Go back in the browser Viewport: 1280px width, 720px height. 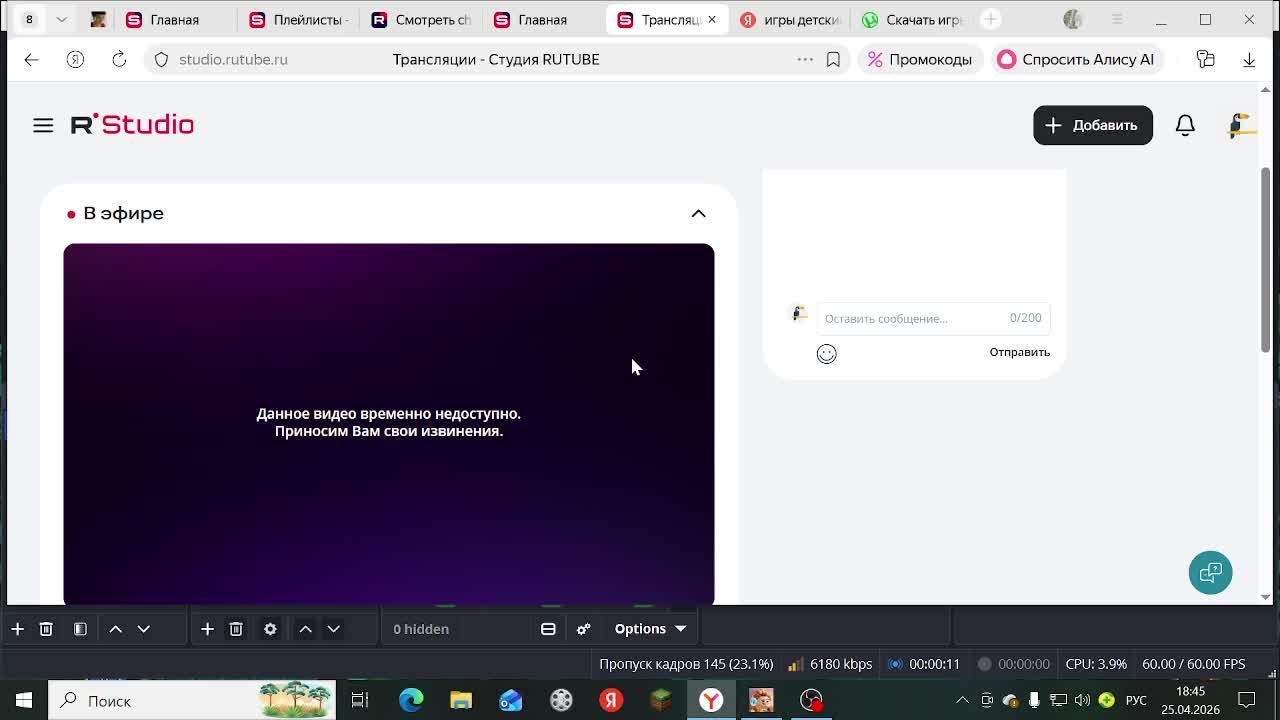click(x=31, y=59)
